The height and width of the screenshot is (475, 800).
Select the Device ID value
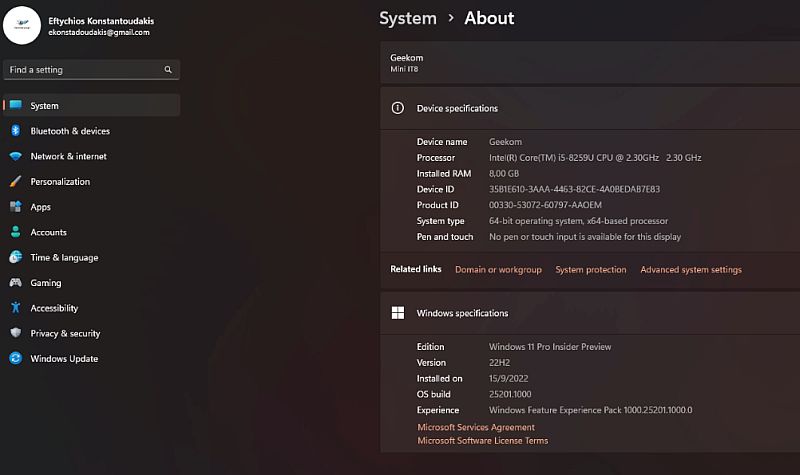point(574,189)
